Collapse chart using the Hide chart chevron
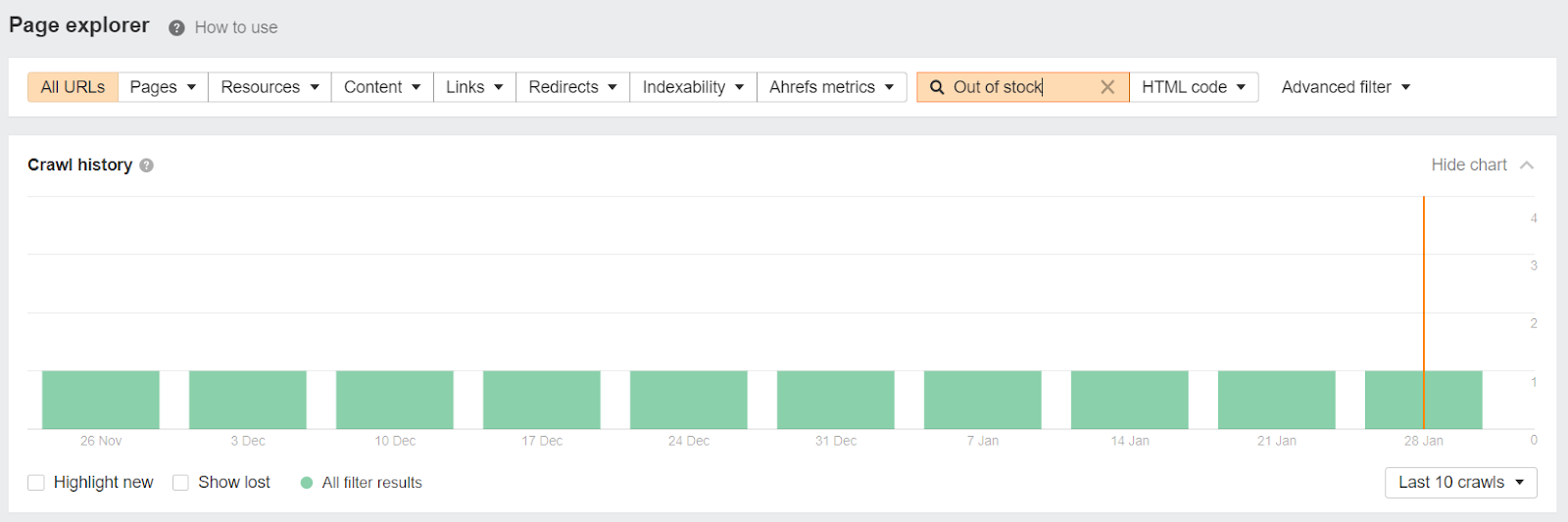 [1527, 166]
